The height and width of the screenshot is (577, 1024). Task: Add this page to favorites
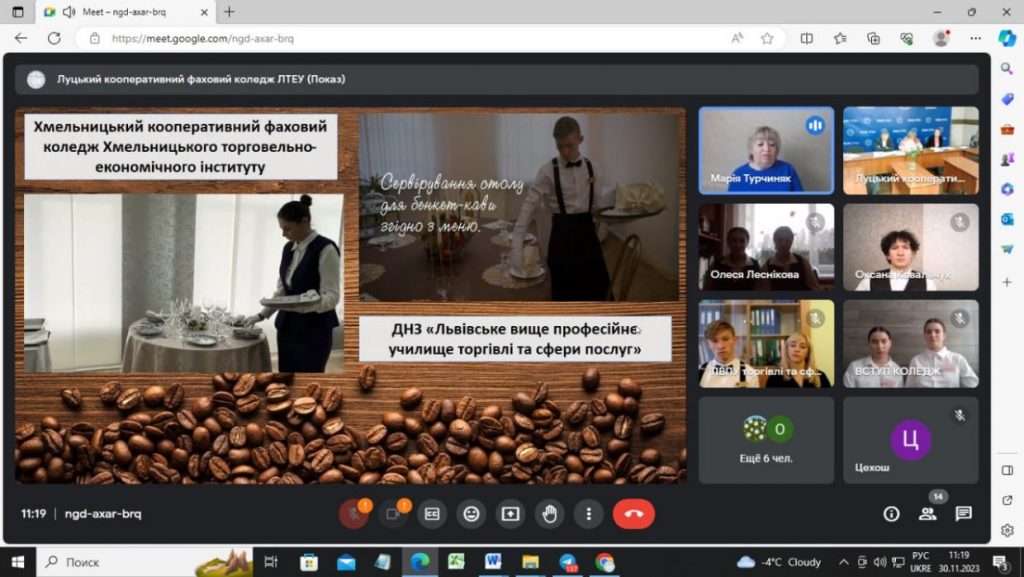[x=767, y=38]
